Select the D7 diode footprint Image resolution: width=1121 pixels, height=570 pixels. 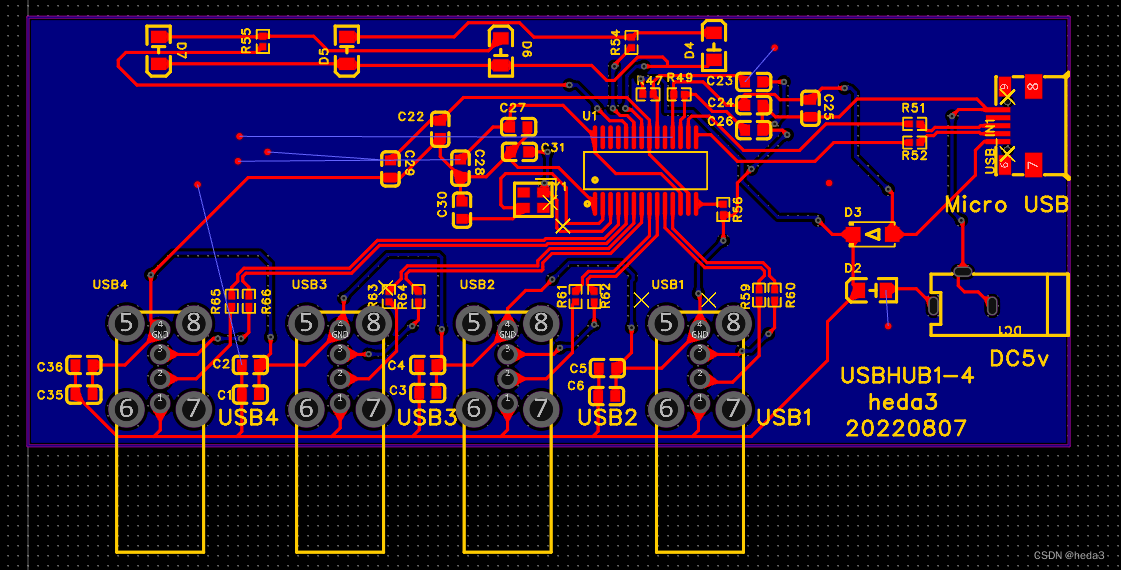click(x=159, y=50)
